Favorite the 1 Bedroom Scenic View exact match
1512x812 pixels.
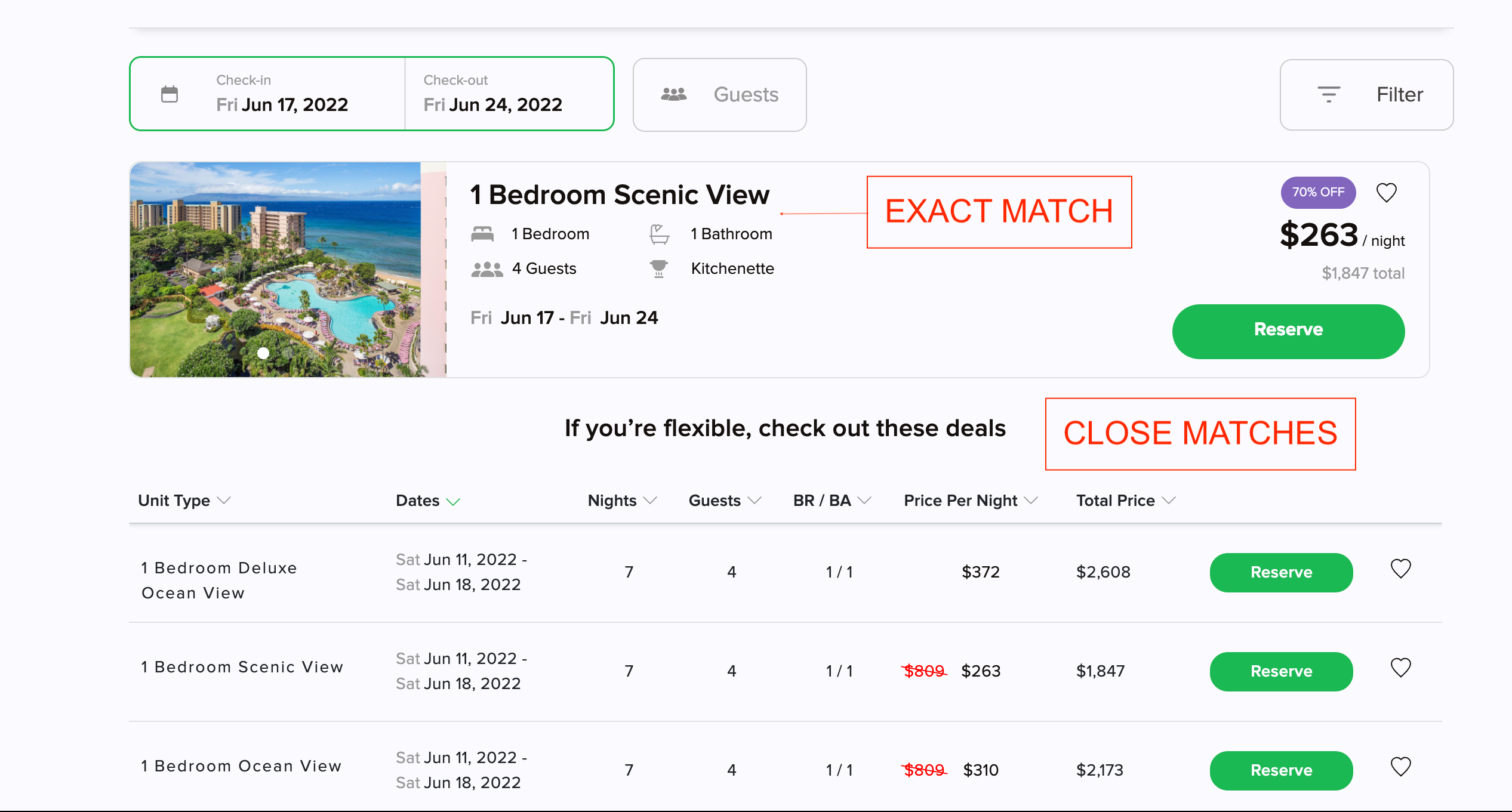coord(1386,193)
